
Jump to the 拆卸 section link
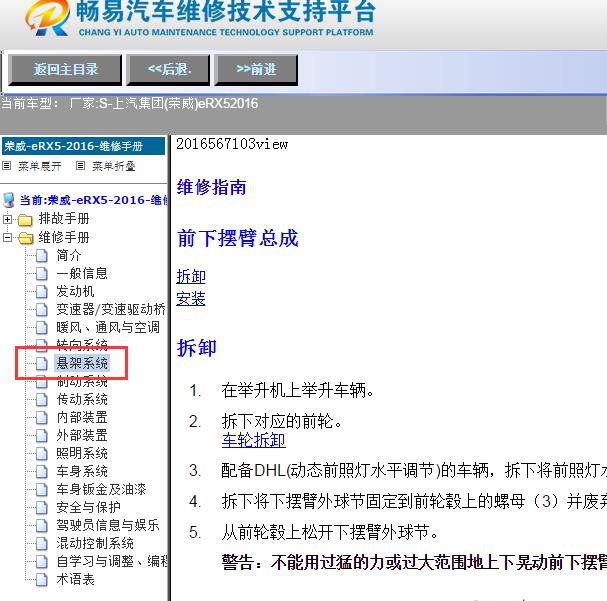click(191, 276)
